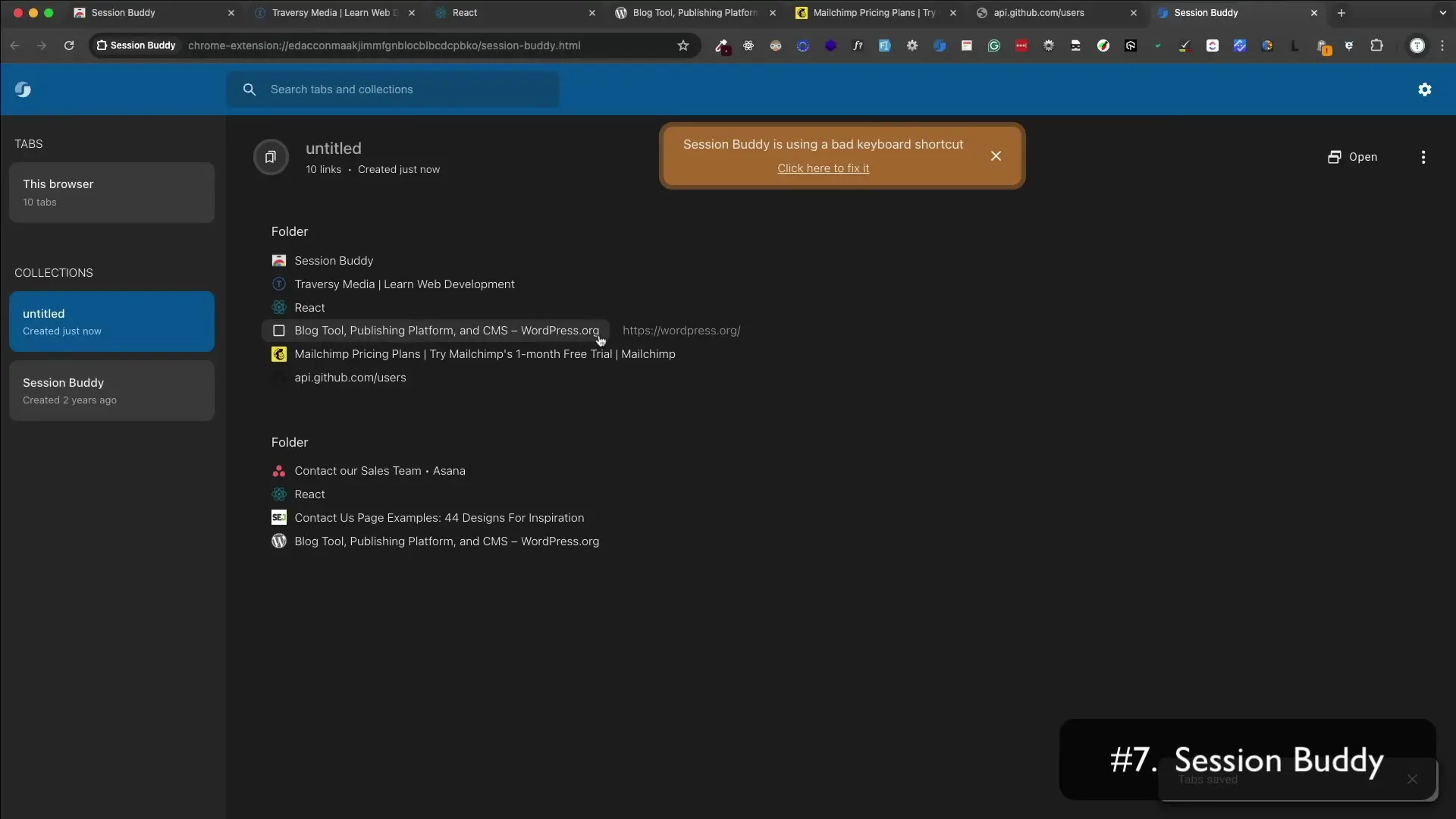Expand the tab search dropdown arrow
The image size is (1456, 819).
(1442, 13)
